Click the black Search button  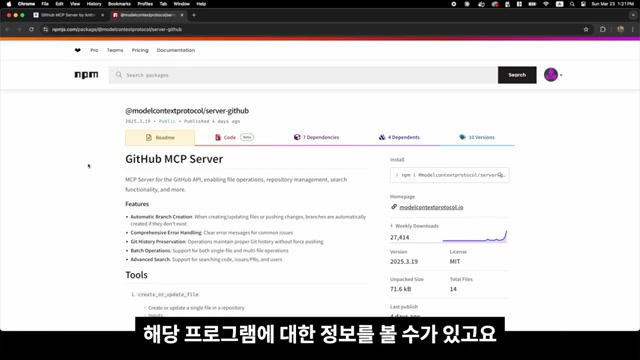517,75
